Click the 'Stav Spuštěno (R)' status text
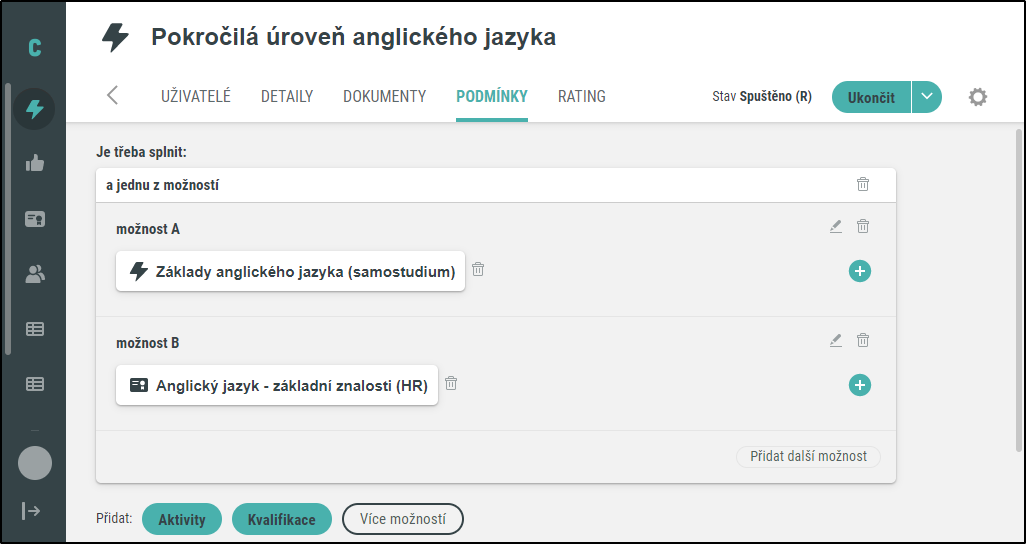 click(x=762, y=97)
